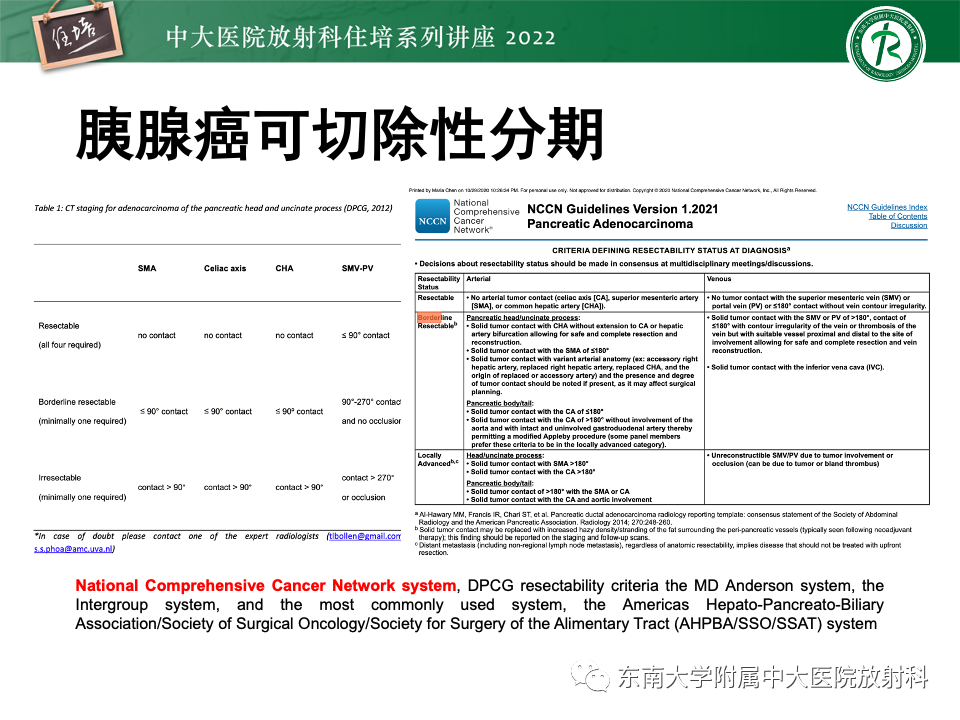The height and width of the screenshot is (720, 960).
Task: Click the 'Al-Hawary MM' footnote reference
Action: coord(656,519)
